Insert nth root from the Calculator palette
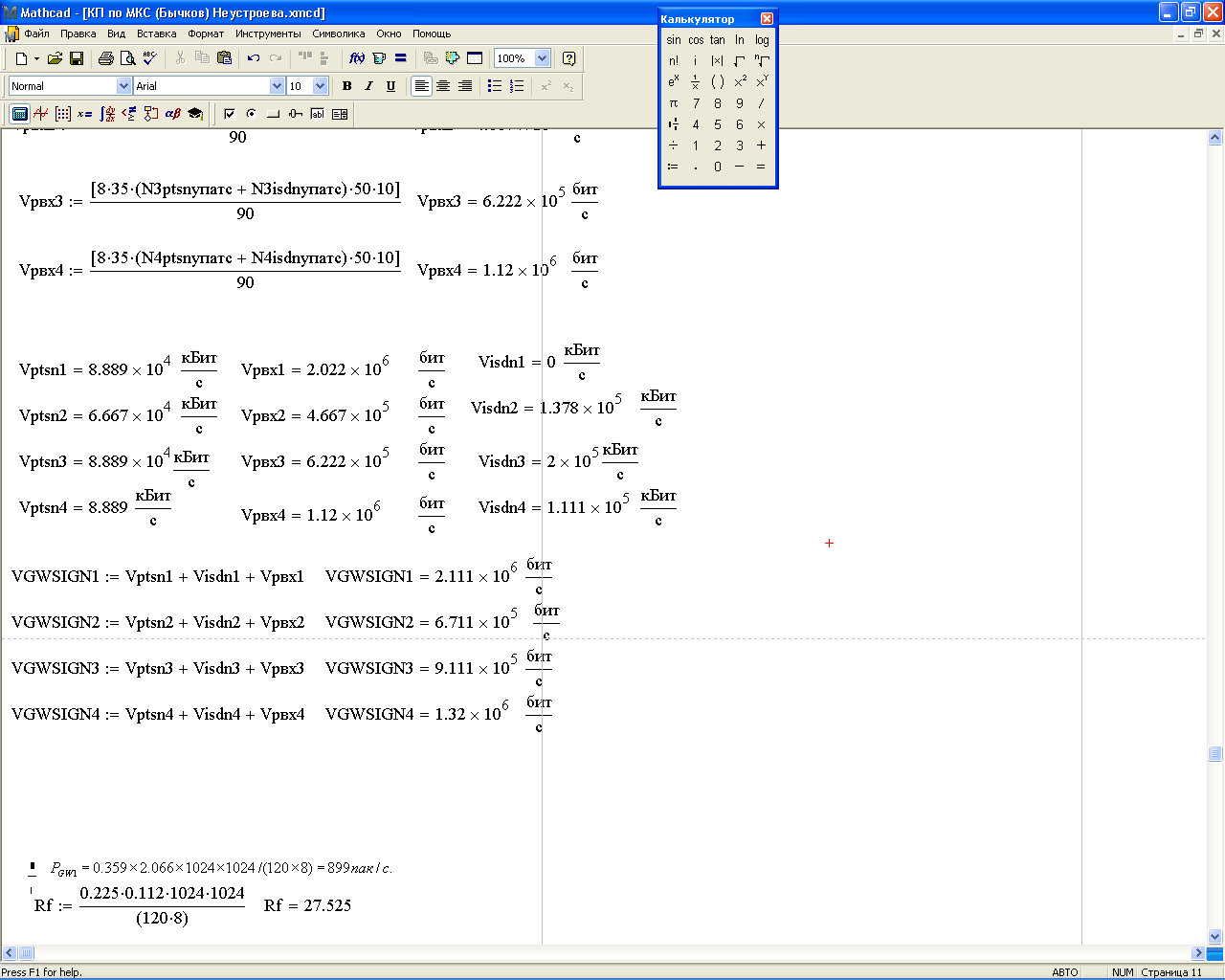This screenshot has height=980, width=1225. point(762,61)
